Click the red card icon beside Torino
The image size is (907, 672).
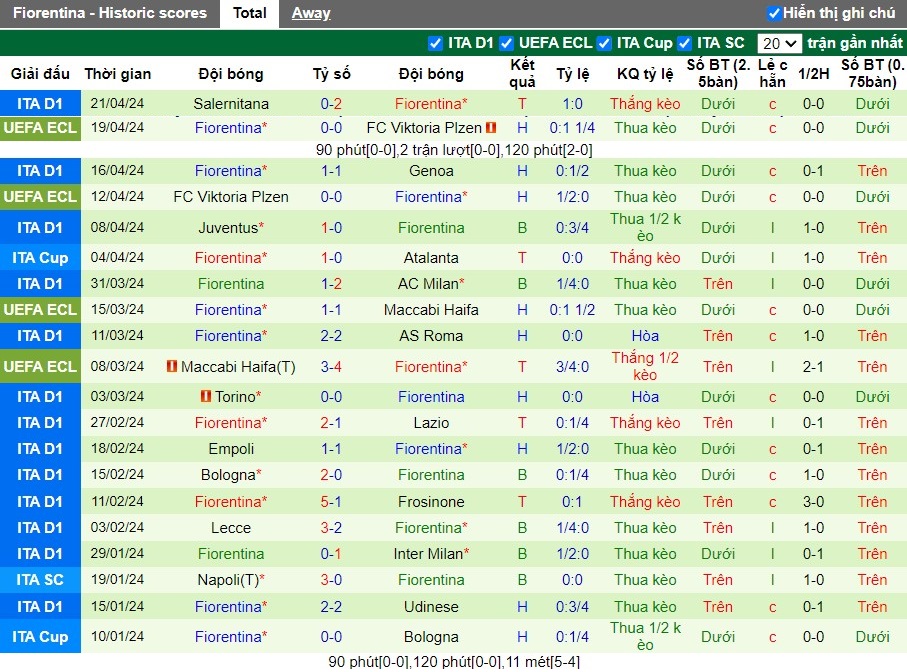click(x=206, y=396)
